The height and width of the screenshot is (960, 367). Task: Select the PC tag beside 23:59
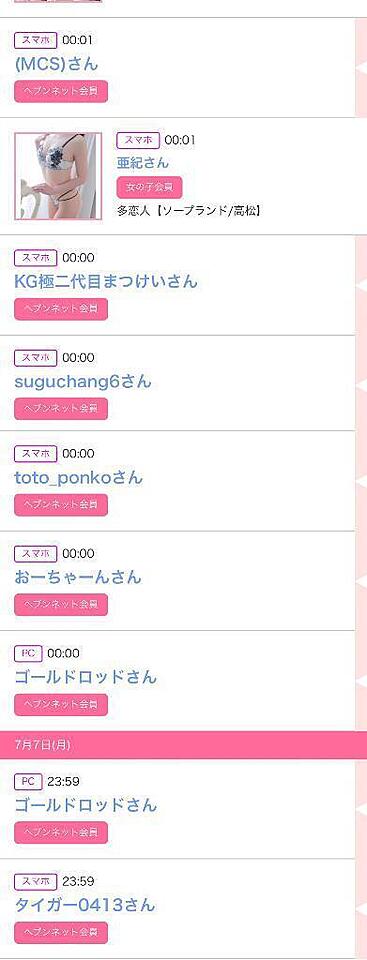28,782
